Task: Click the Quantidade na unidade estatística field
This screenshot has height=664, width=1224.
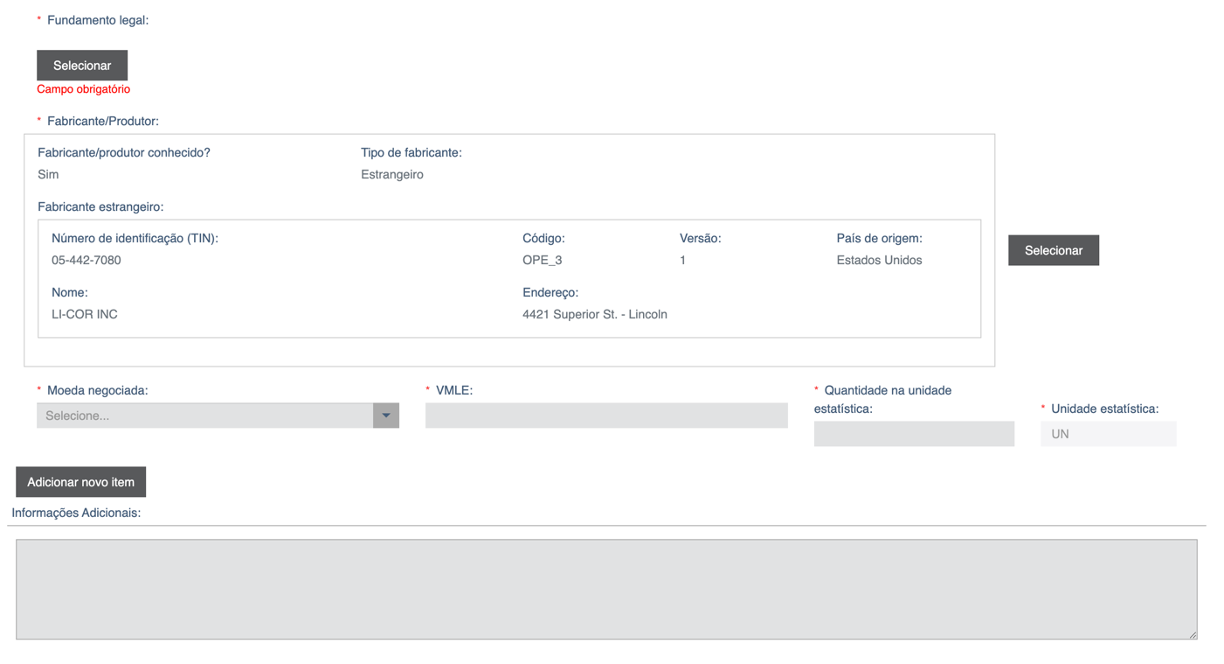Action: tap(913, 434)
